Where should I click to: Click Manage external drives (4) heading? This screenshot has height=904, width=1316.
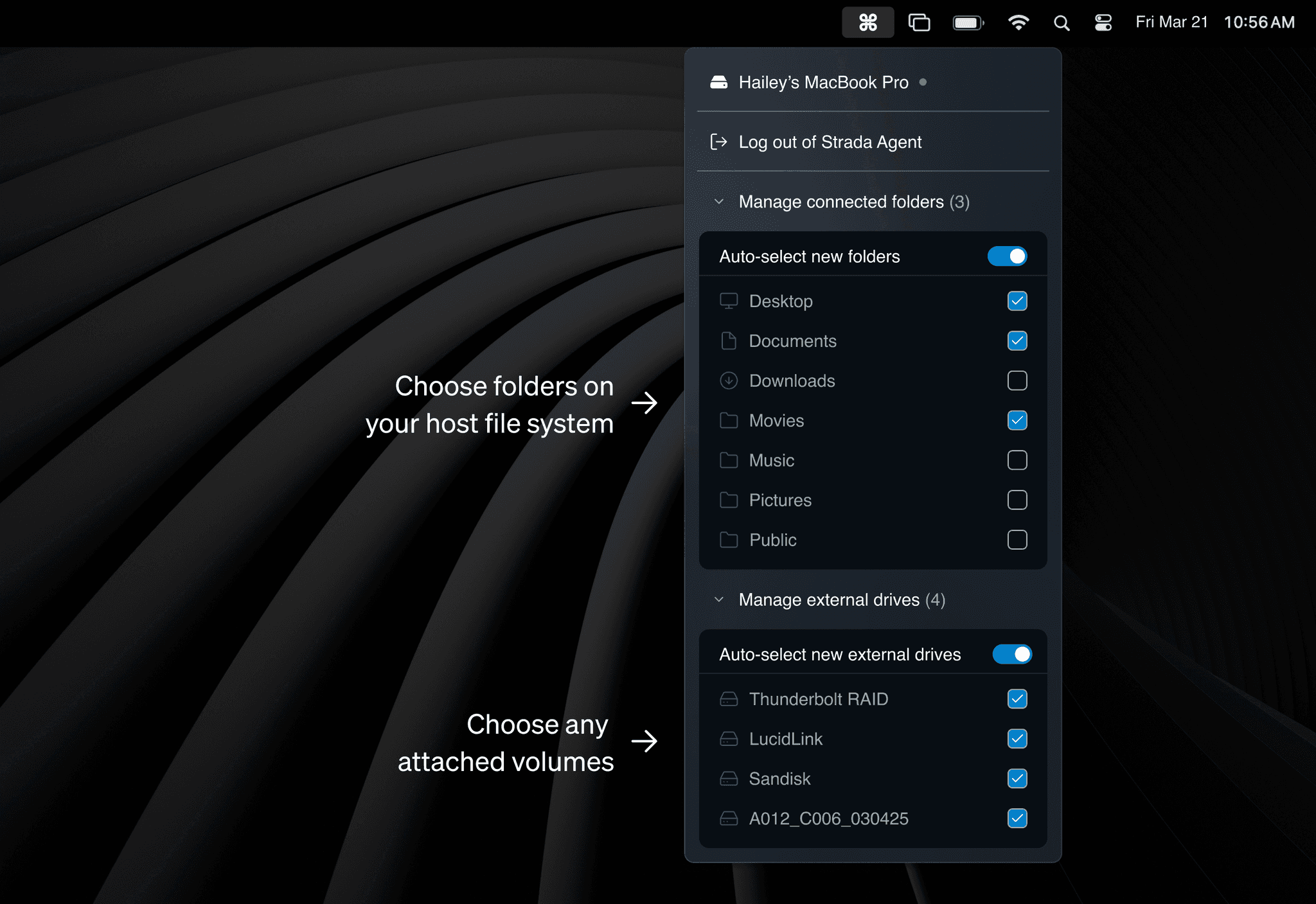click(842, 599)
